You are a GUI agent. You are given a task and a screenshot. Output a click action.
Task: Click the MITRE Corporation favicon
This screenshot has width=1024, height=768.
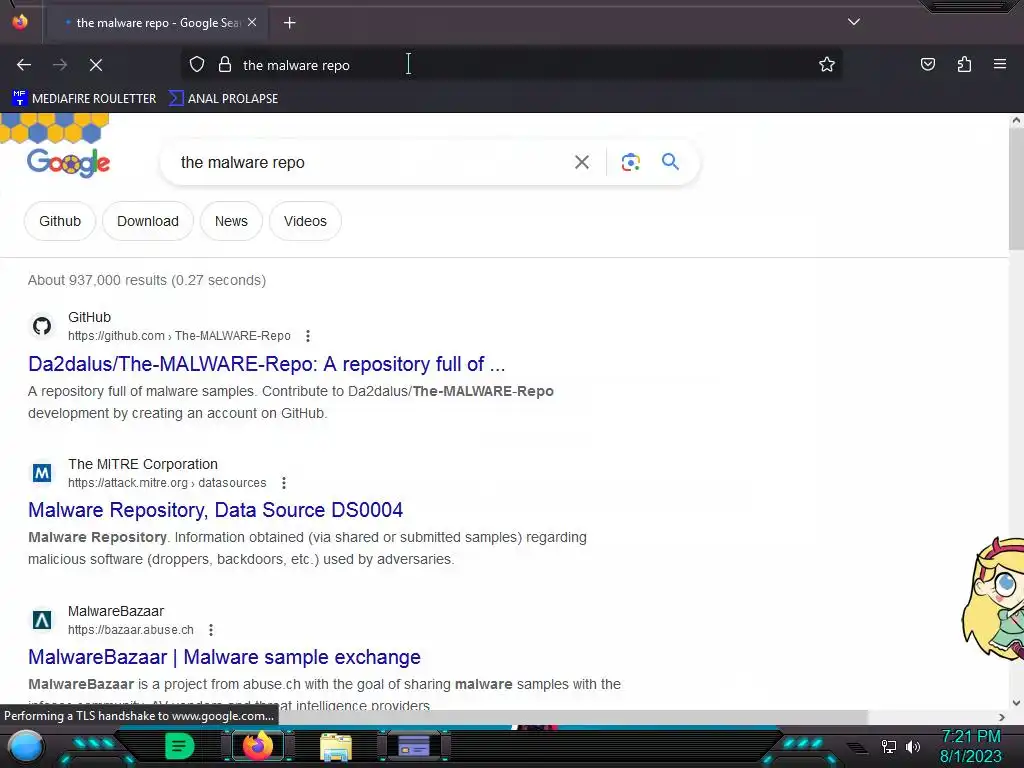point(42,473)
